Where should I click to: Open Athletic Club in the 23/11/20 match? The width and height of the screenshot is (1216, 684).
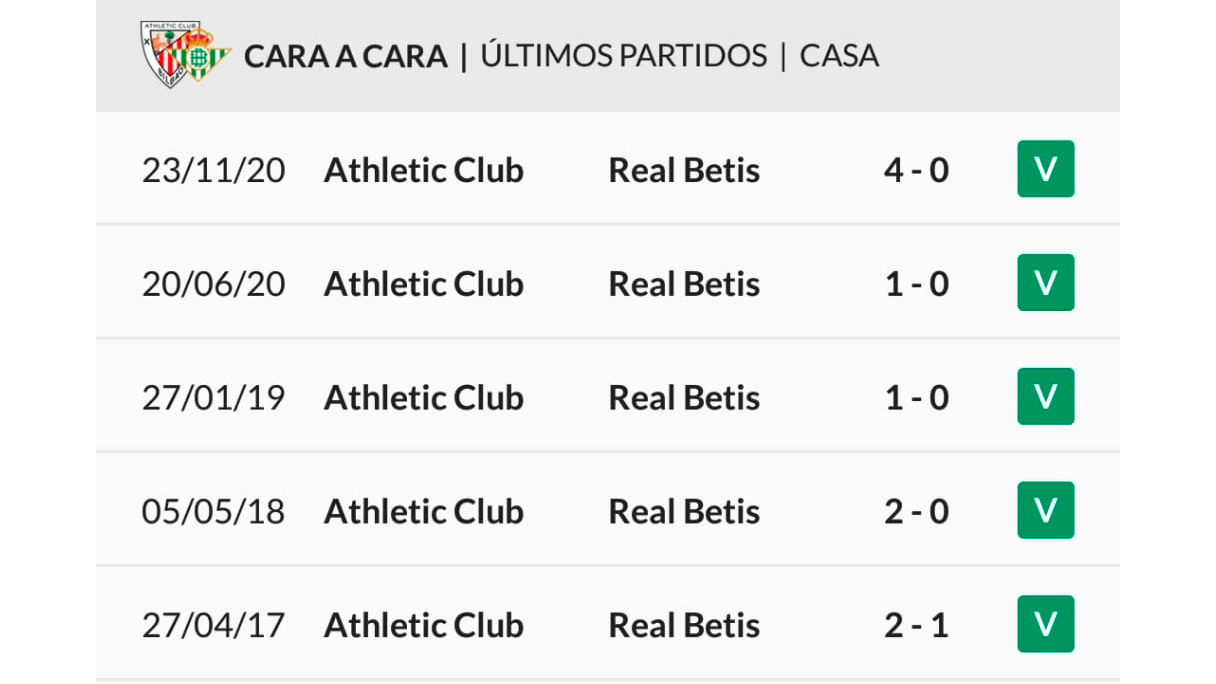click(x=424, y=170)
